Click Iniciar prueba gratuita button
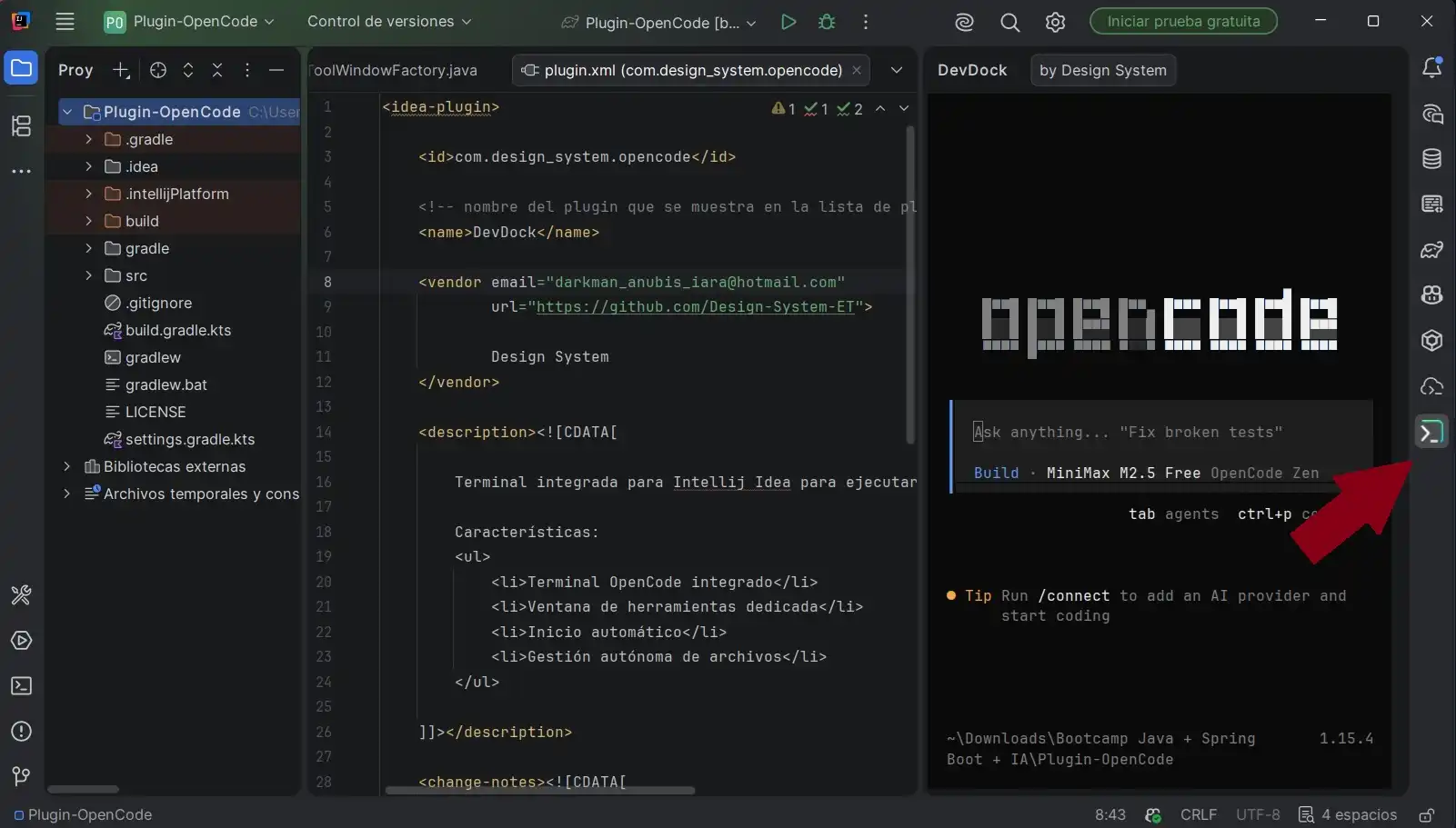This screenshot has width=1456, height=828. pyautogui.click(x=1183, y=21)
